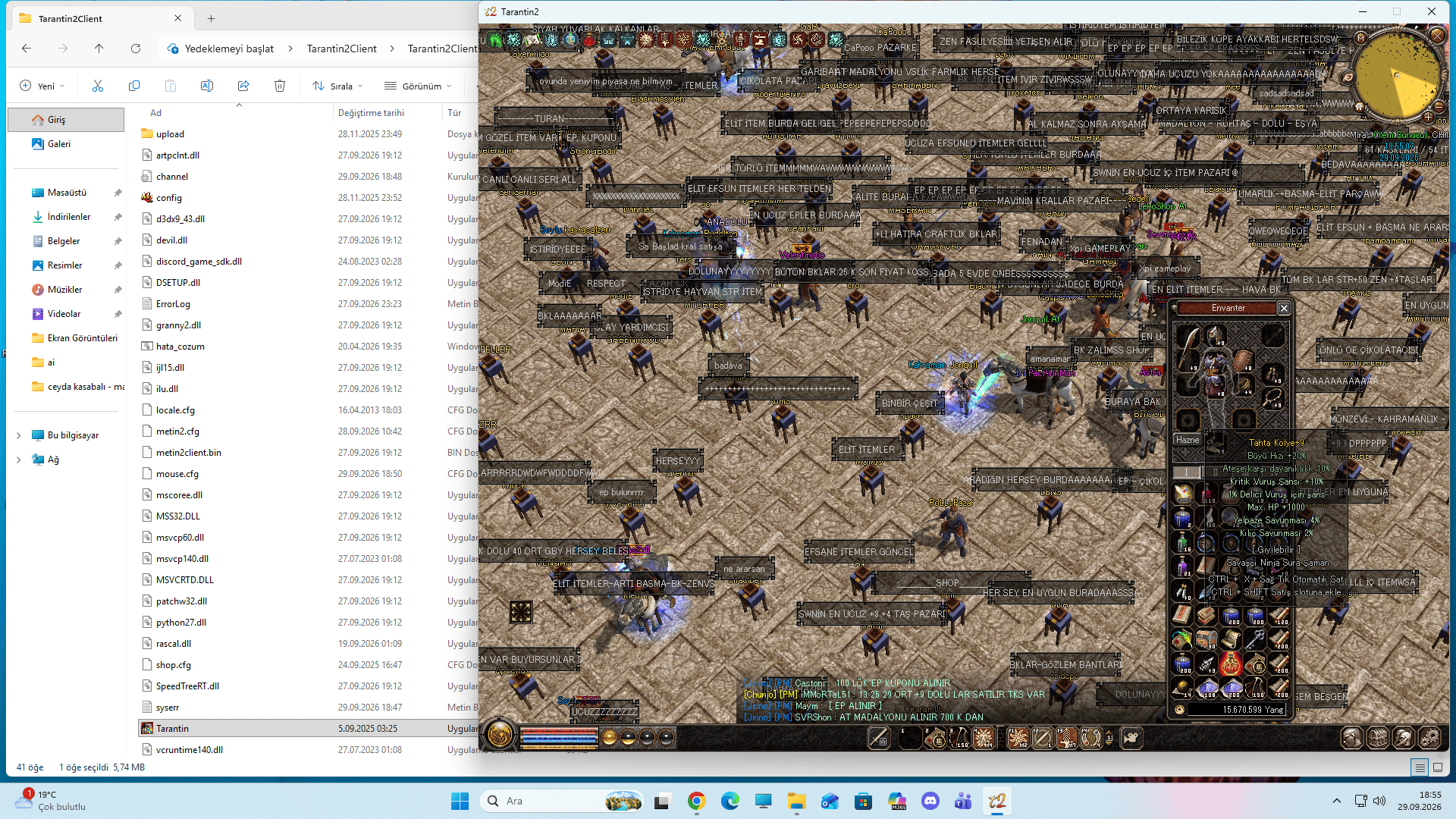Click the taskbar search box
Image resolution: width=1456 pixels, height=819 pixels.
(562, 801)
